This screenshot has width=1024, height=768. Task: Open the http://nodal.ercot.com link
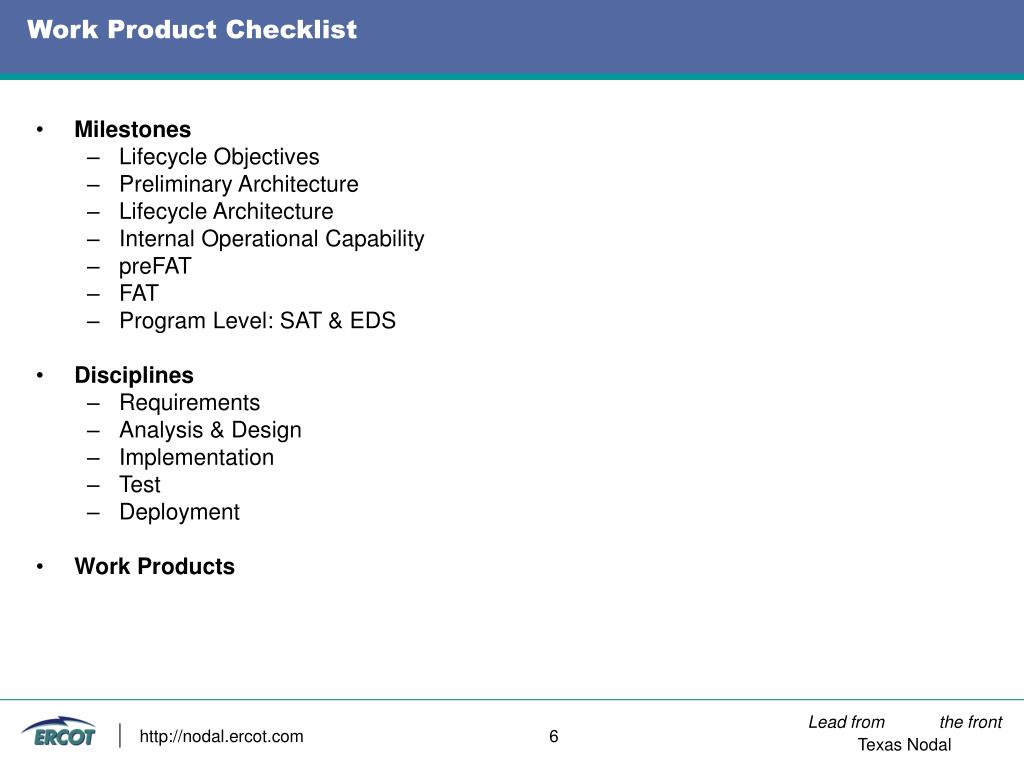221,737
